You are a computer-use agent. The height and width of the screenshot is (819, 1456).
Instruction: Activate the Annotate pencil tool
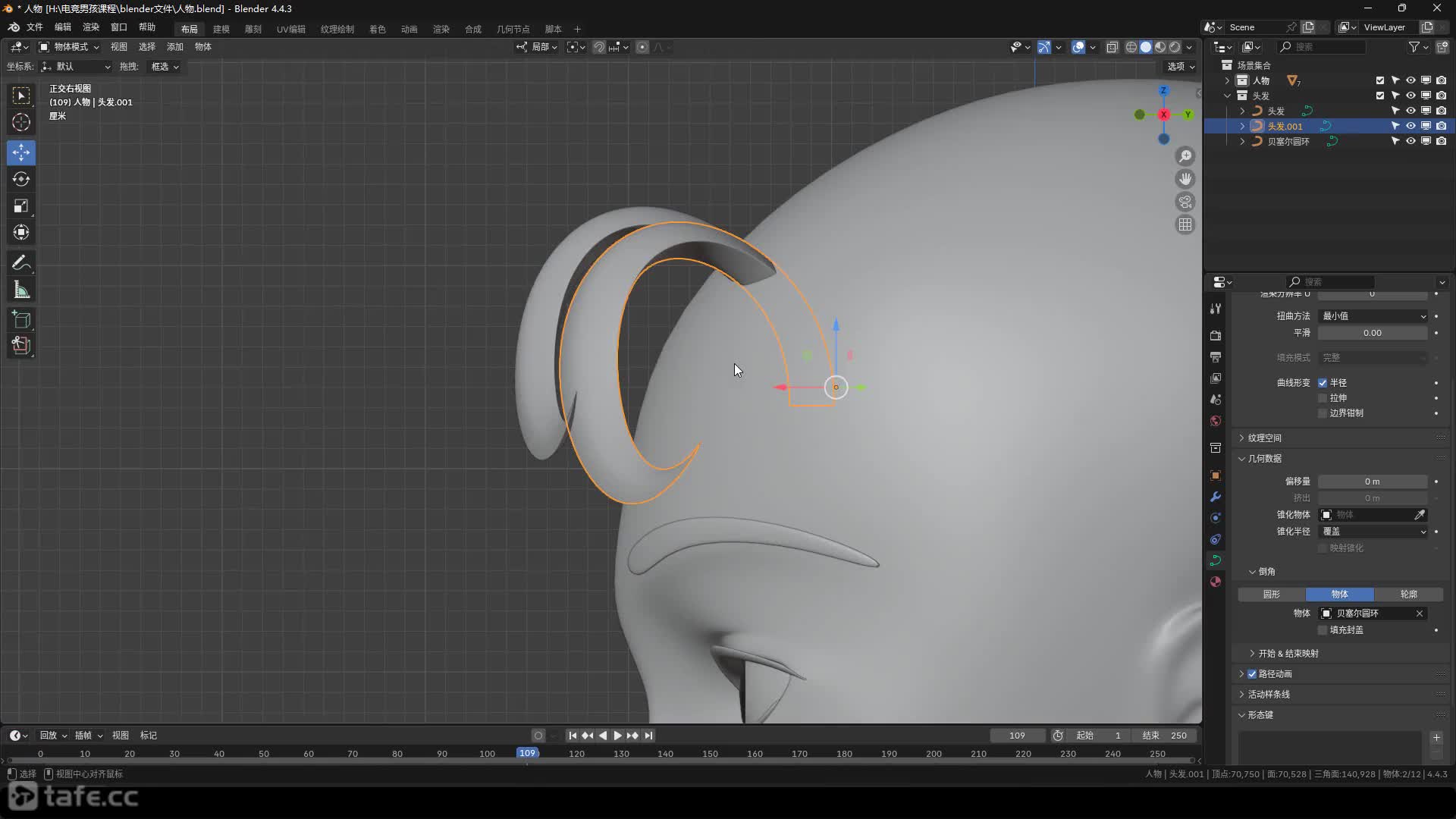coord(21,263)
